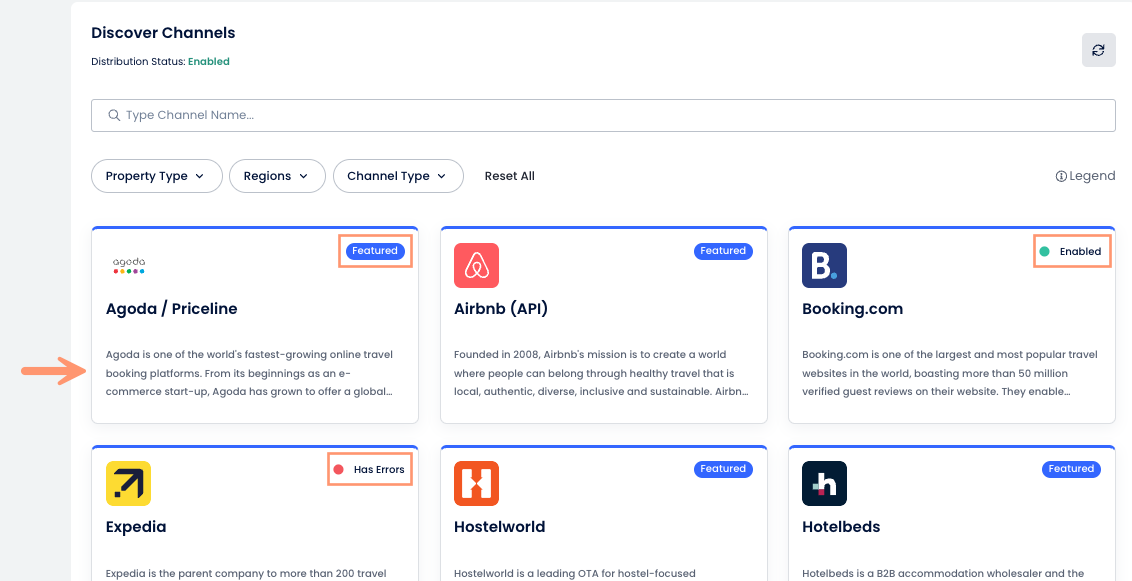
Task: Open the Hotelbeds channel title
Action: click(x=841, y=527)
